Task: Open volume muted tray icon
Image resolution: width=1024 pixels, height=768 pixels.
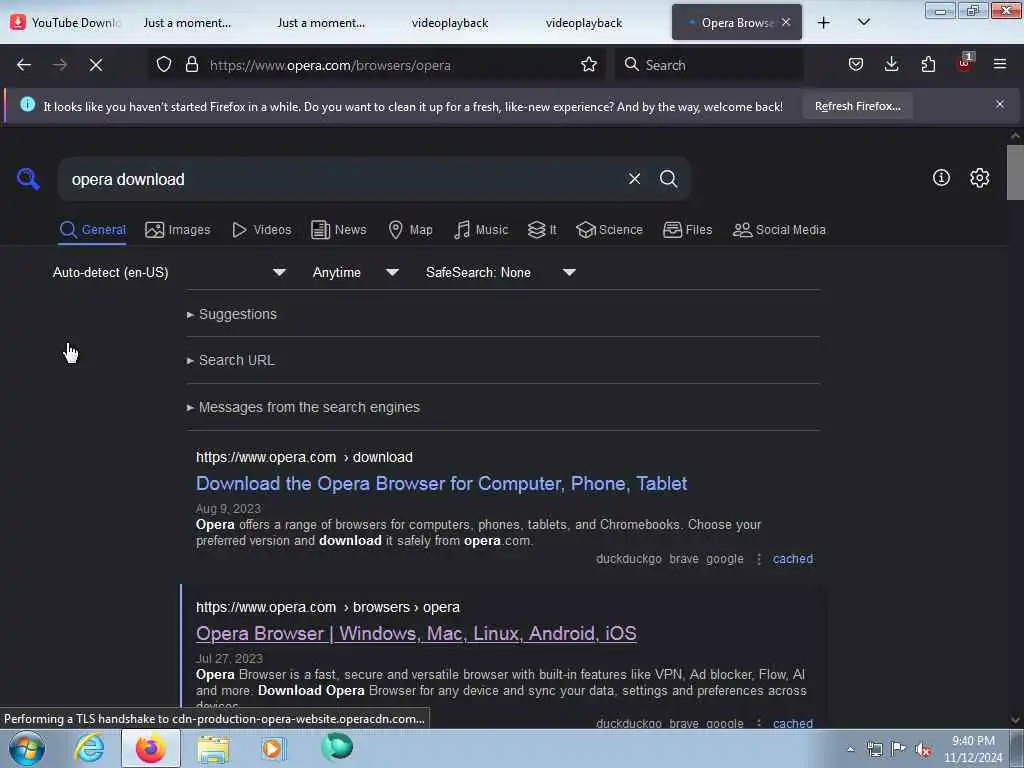Action: click(923, 749)
